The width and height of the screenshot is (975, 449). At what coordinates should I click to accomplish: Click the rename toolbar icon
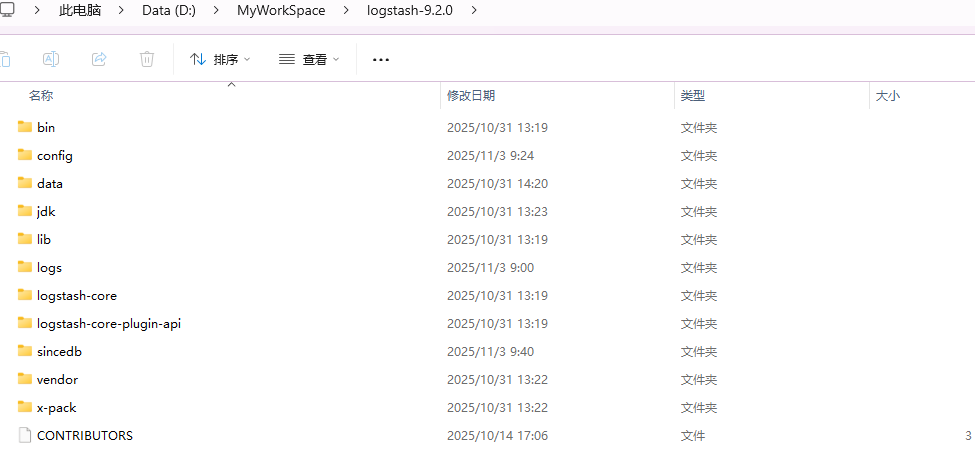click(50, 59)
